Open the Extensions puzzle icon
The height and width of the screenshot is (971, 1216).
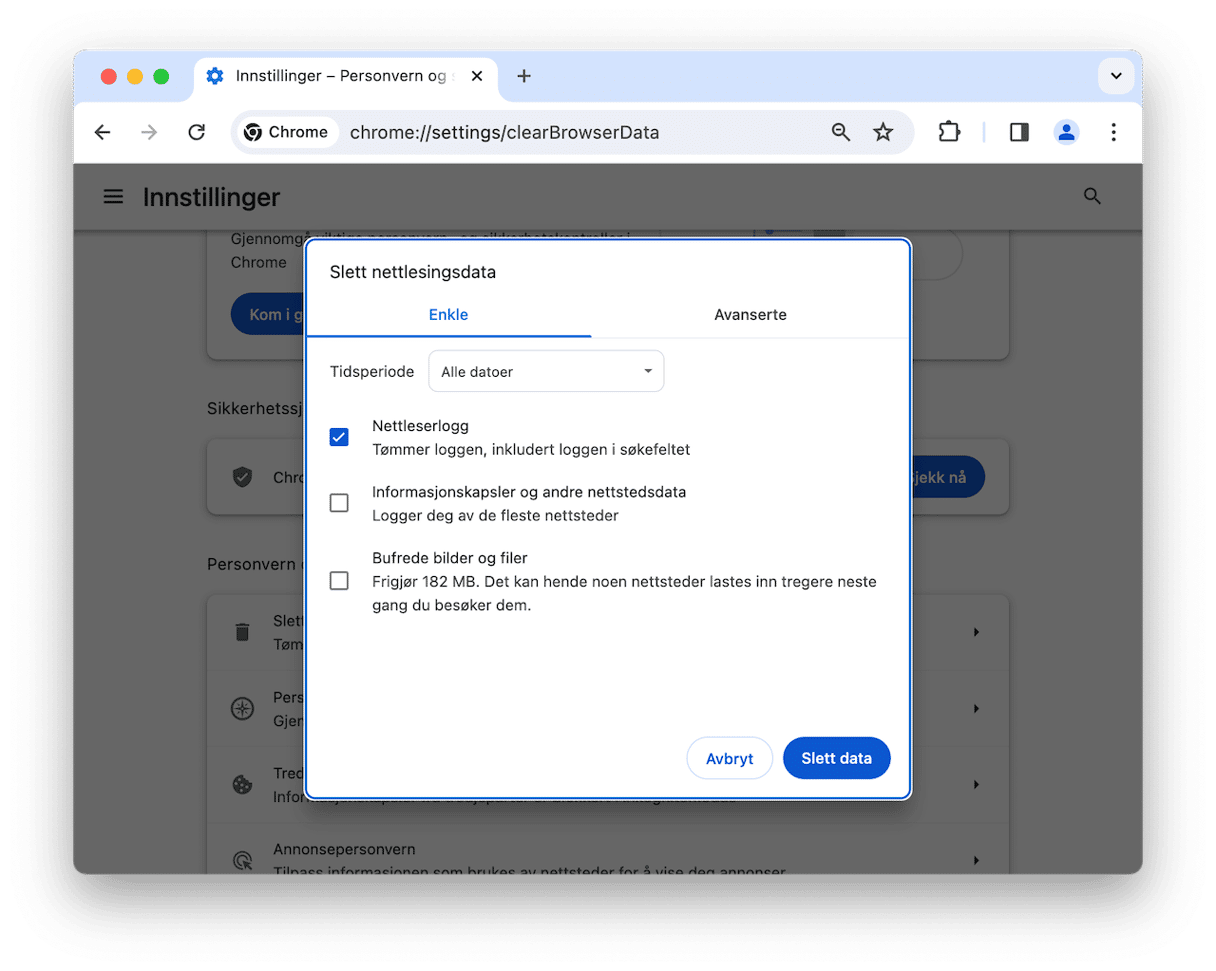point(948,132)
